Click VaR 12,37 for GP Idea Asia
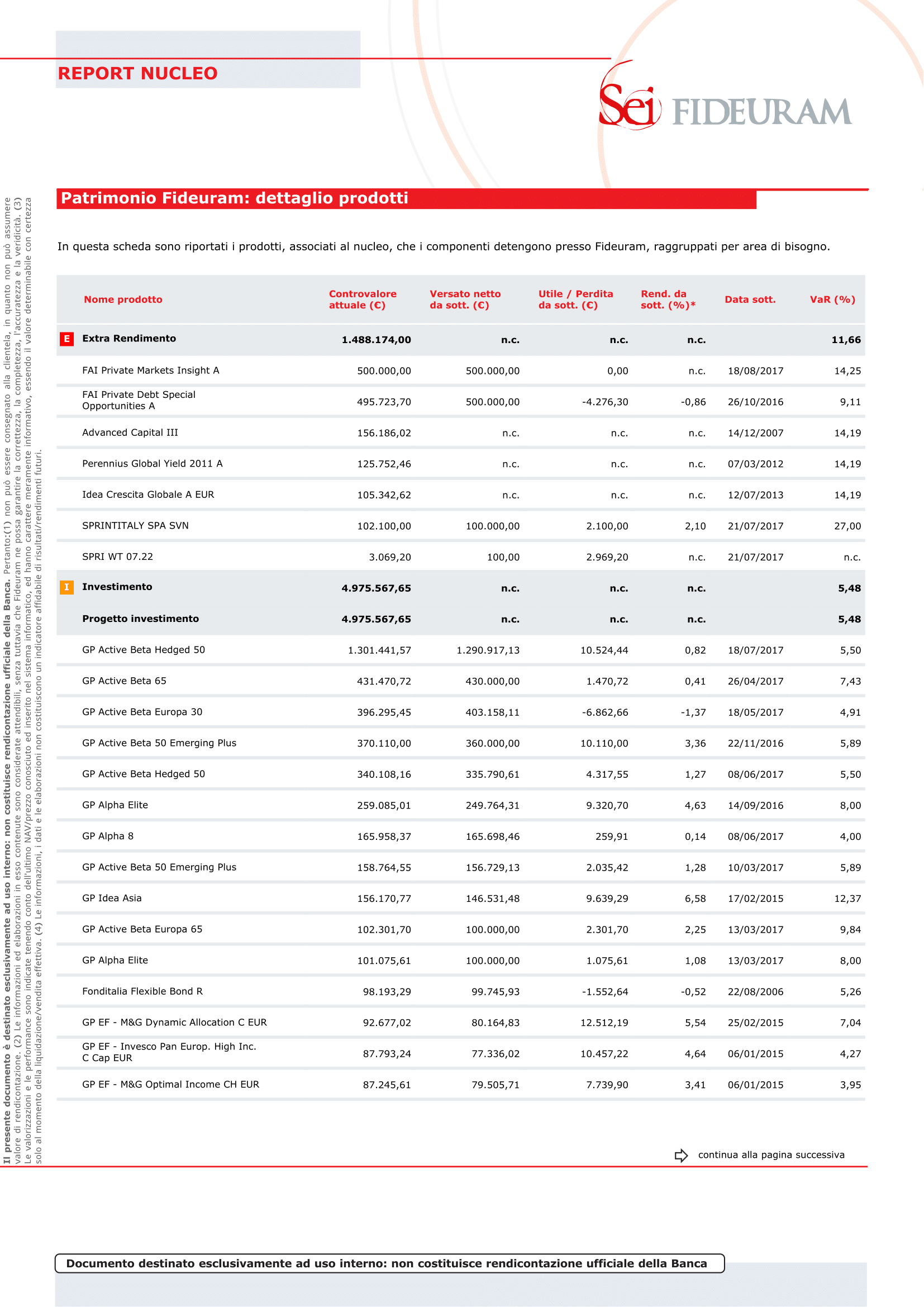This screenshot has height=1307, width=924. [x=848, y=899]
